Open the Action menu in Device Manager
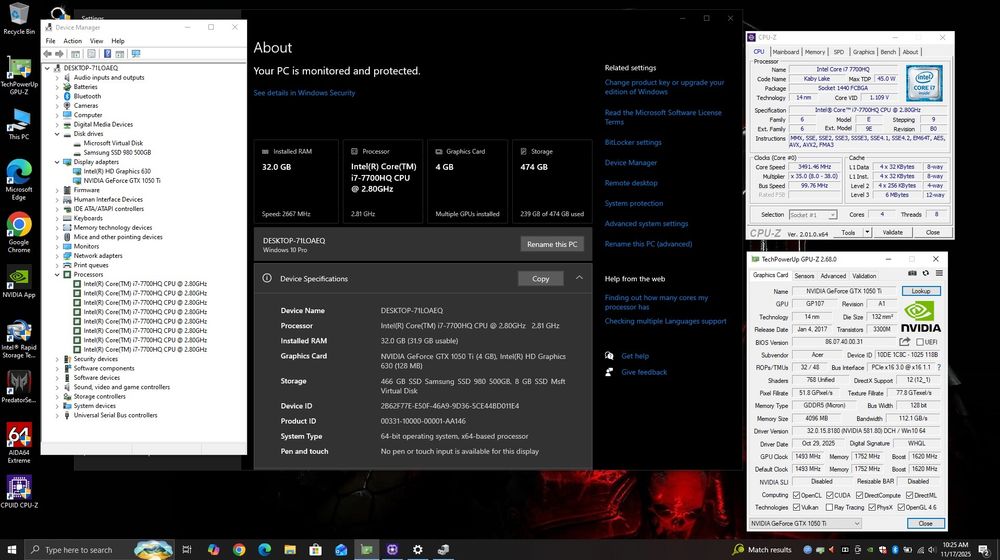 pos(72,41)
